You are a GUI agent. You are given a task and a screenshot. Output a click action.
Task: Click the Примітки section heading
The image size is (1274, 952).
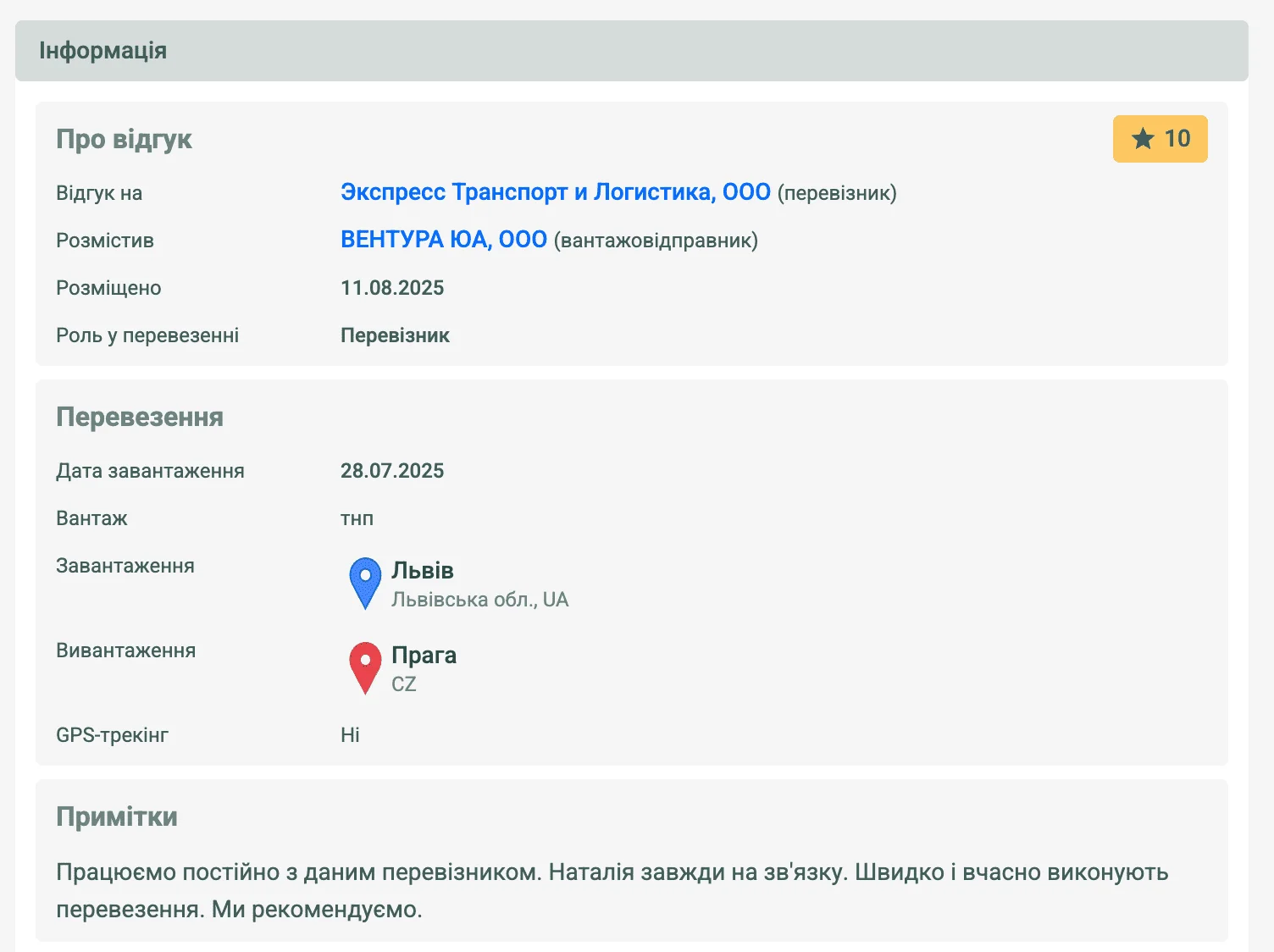[117, 816]
